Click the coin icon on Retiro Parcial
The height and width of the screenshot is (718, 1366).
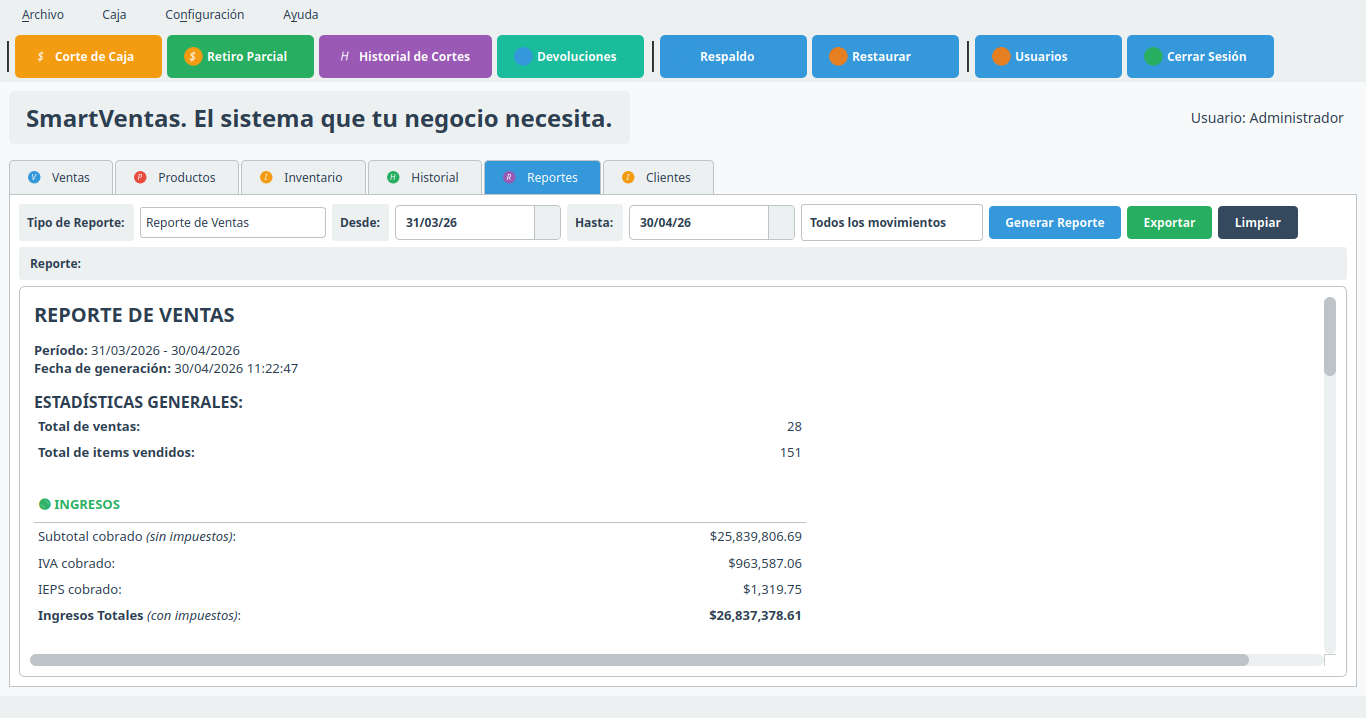tap(193, 57)
